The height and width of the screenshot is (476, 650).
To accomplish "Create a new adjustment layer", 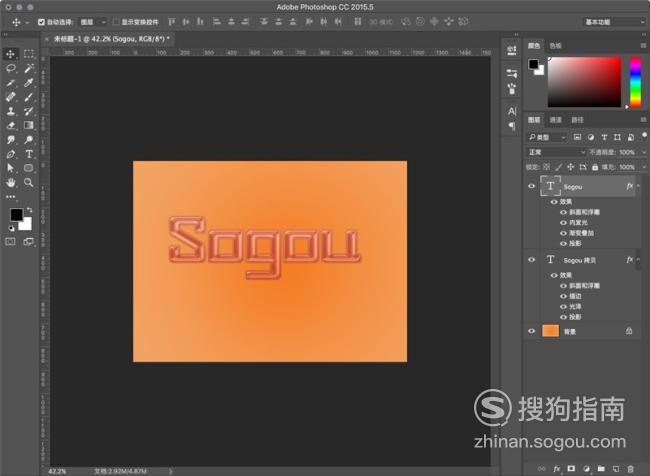I will click(x=586, y=469).
